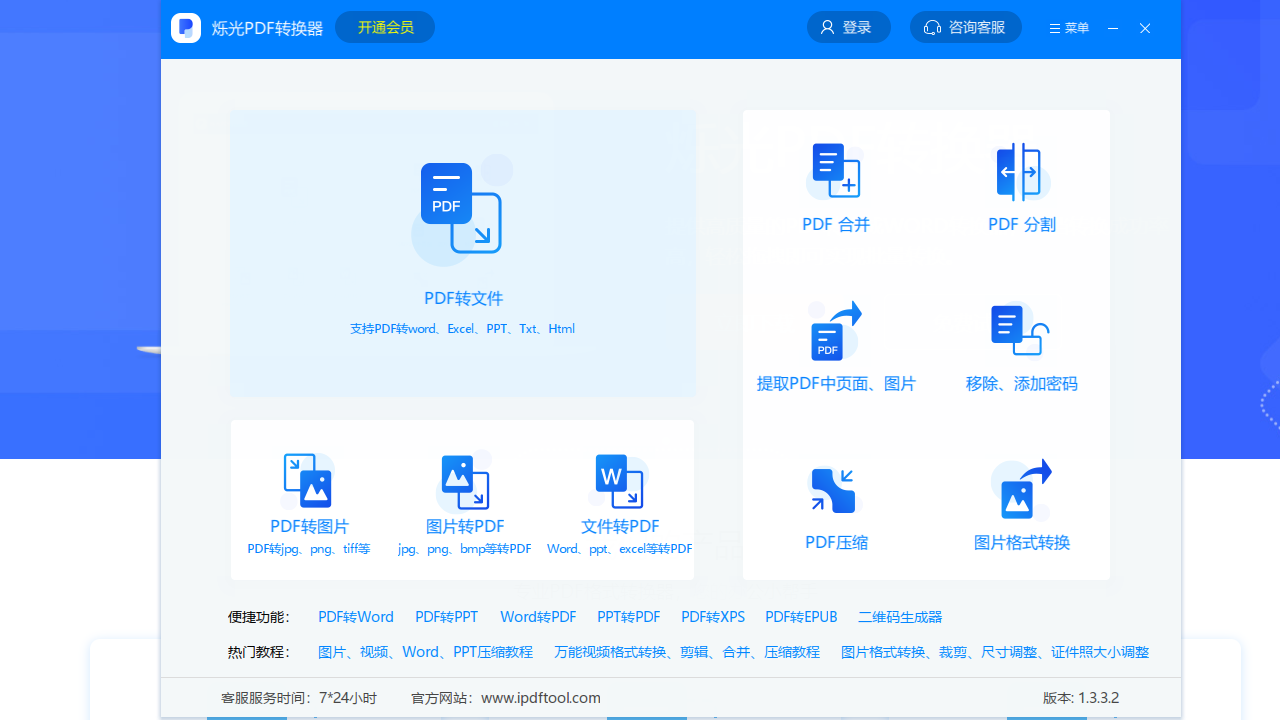The width and height of the screenshot is (1280, 720).
Task: Click the www.ipdftool.com website address
Action: (541, 697)
